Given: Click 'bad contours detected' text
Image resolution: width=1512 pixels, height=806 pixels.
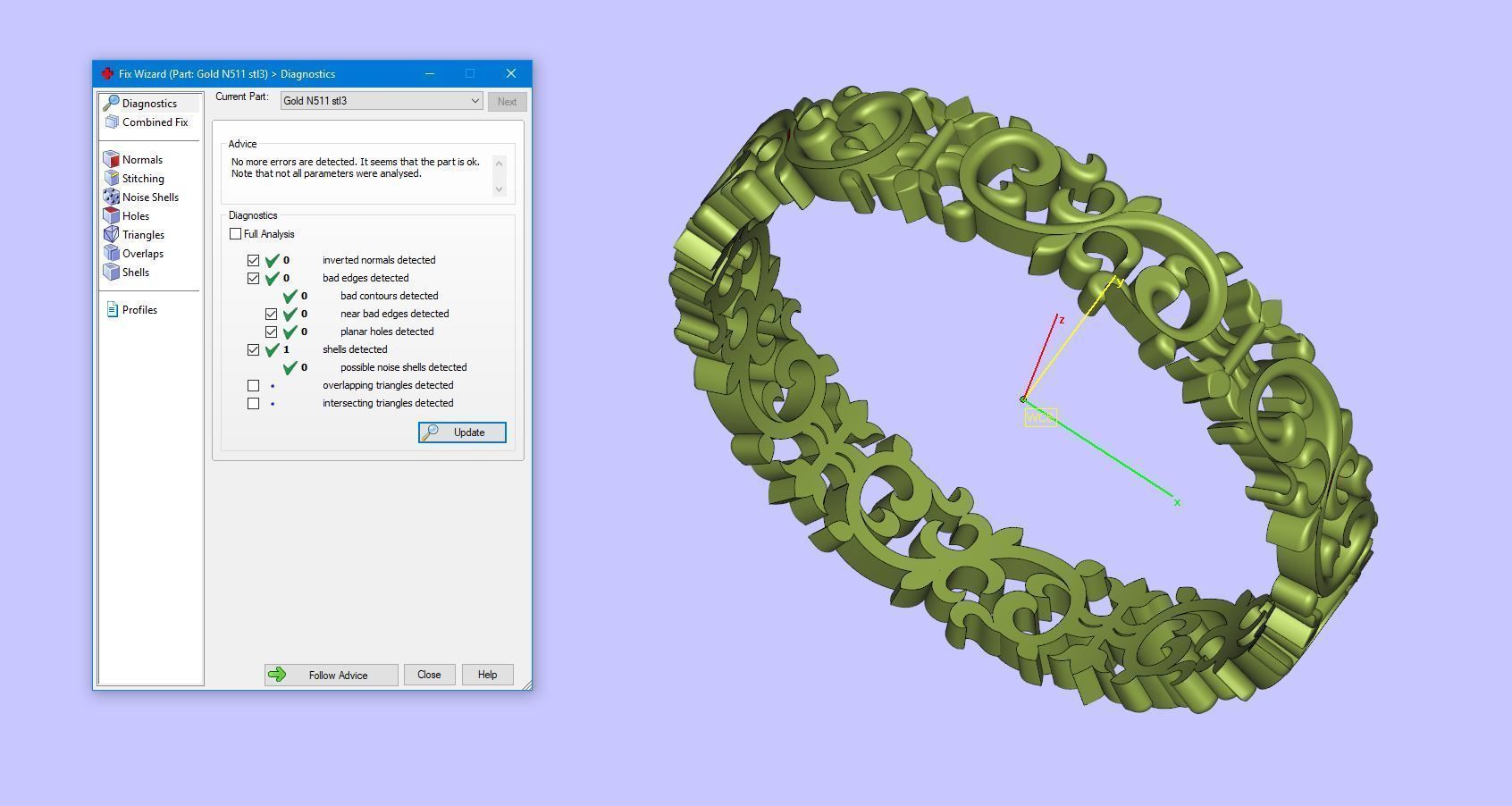Looking at the screenshot, I should tap(389, 296).
